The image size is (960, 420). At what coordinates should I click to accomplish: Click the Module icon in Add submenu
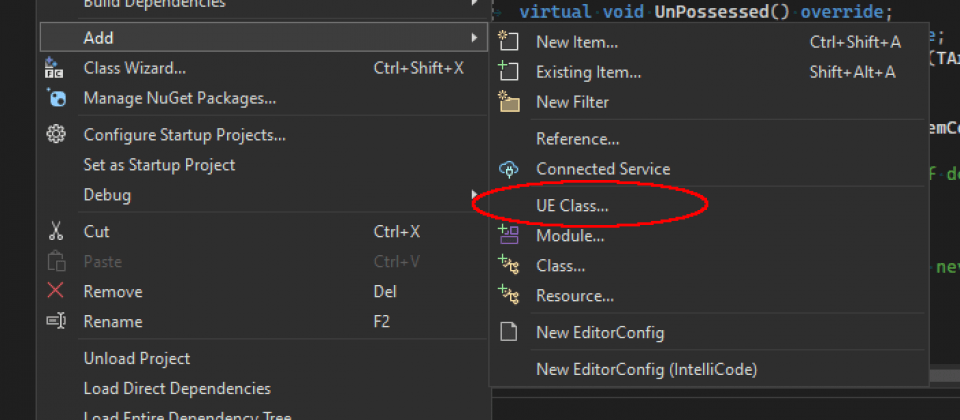[508, 235]
